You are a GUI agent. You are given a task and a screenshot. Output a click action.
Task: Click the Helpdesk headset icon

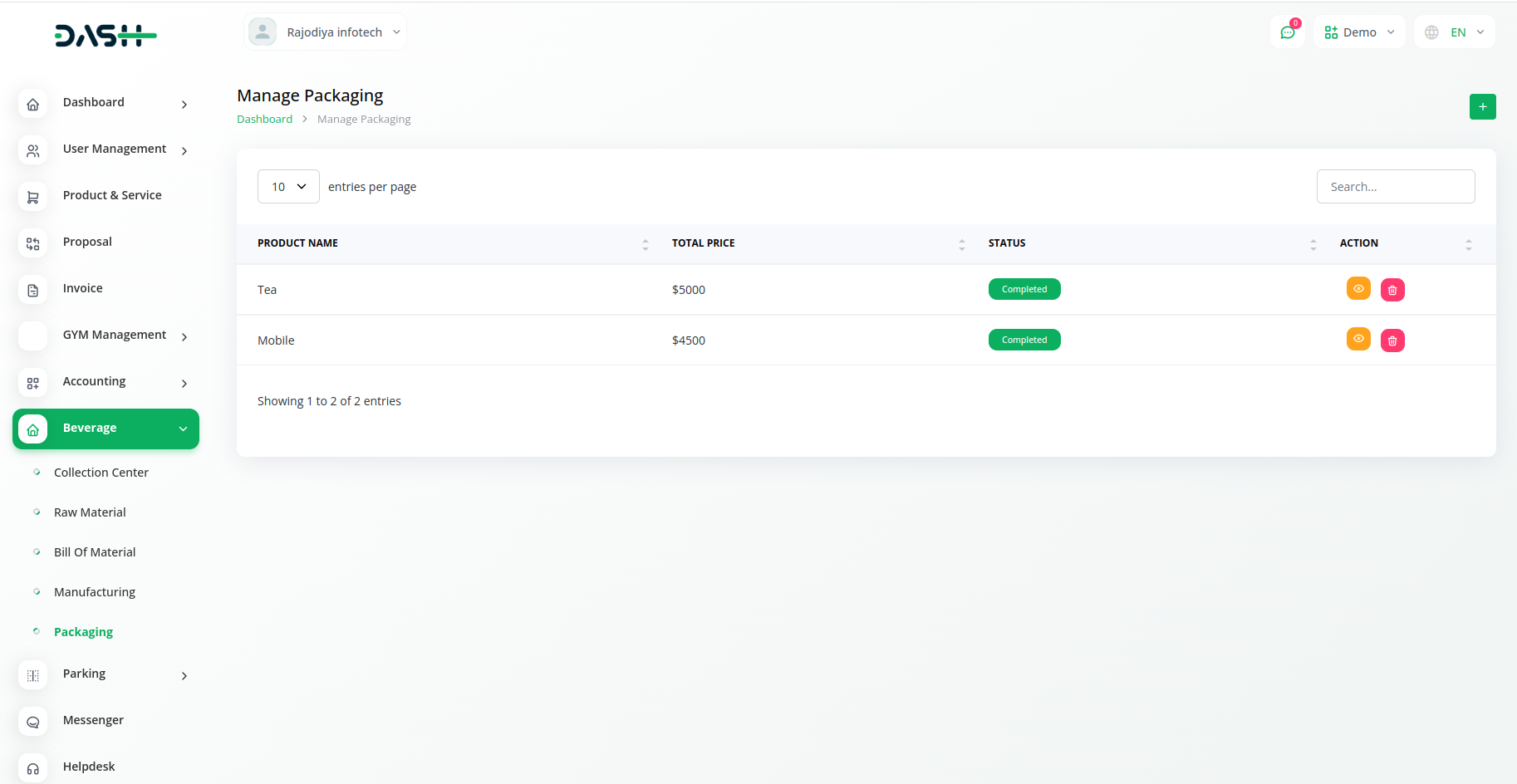click(x=32, y=768)
